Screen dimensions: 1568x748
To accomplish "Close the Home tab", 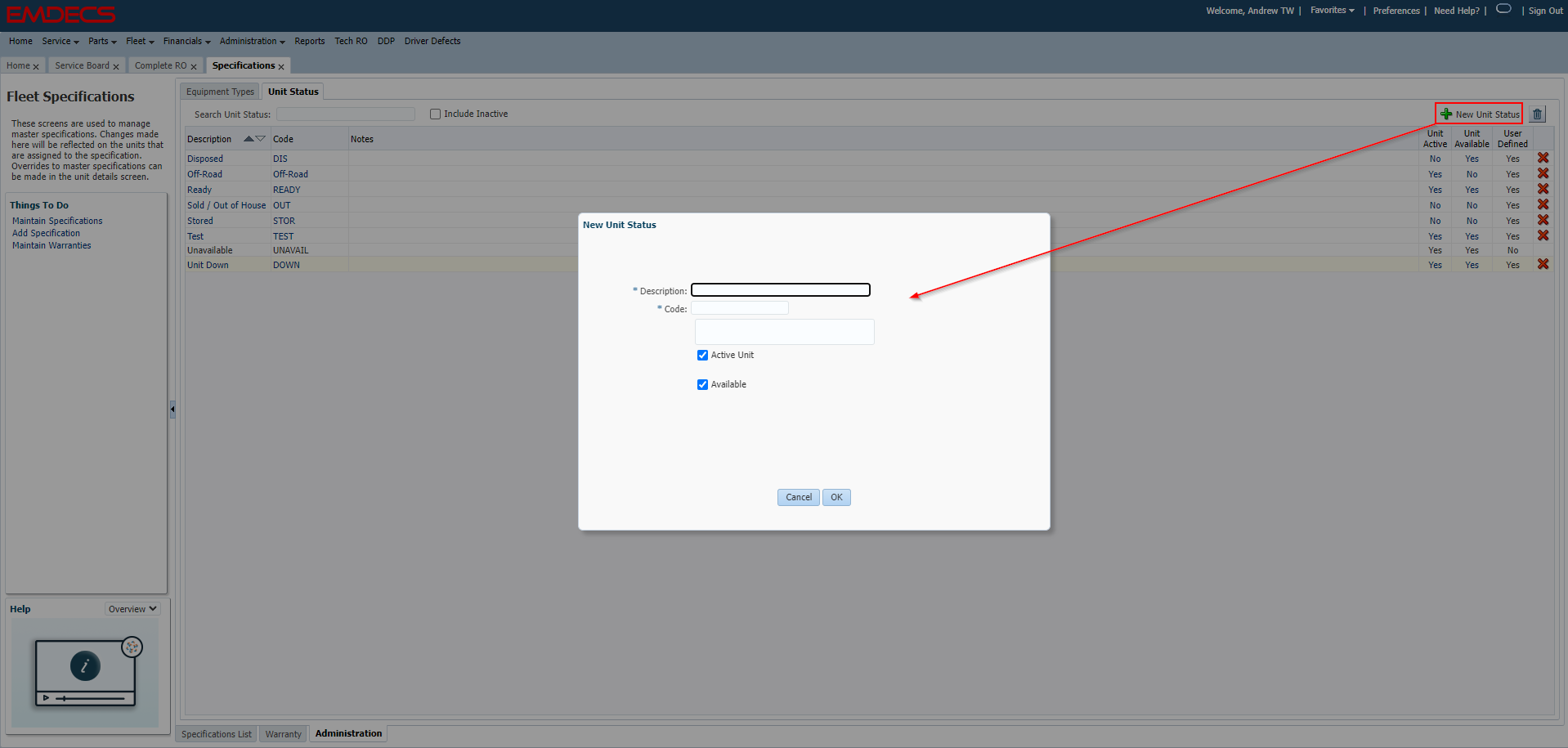I will pyautogui.click(x=36, y=67).
